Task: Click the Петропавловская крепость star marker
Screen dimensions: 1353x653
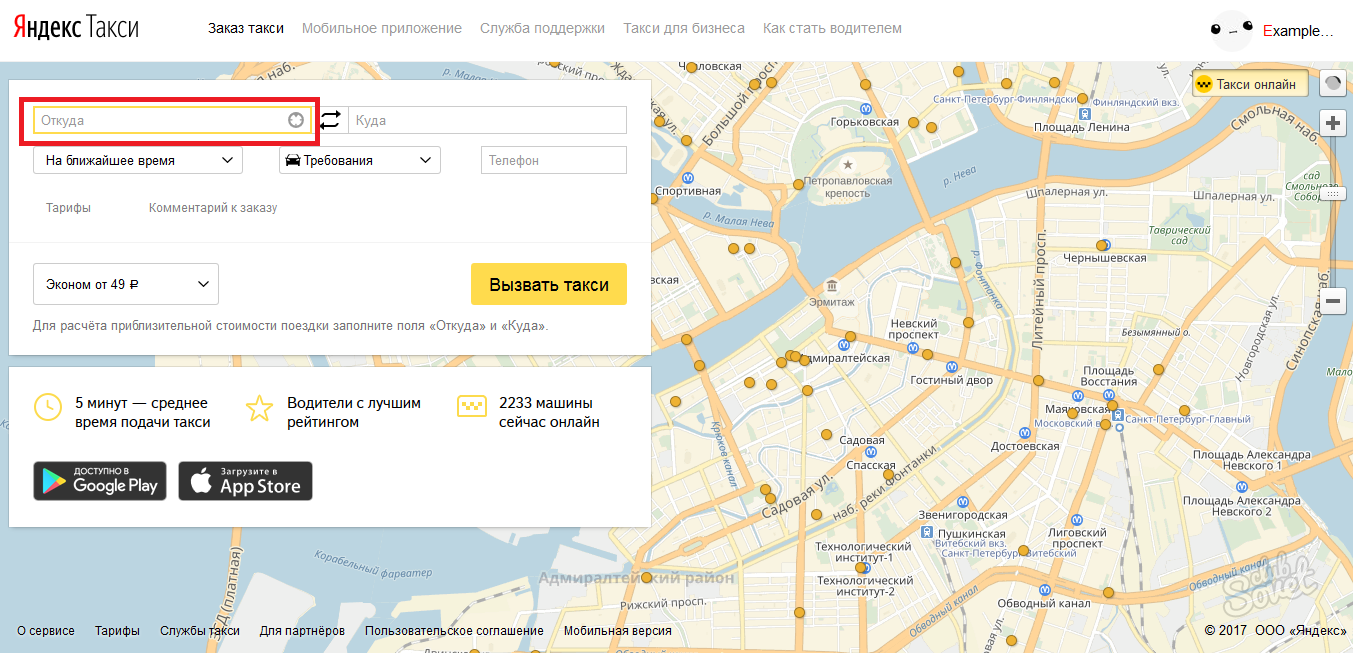Action: click(x=849, y=164)
